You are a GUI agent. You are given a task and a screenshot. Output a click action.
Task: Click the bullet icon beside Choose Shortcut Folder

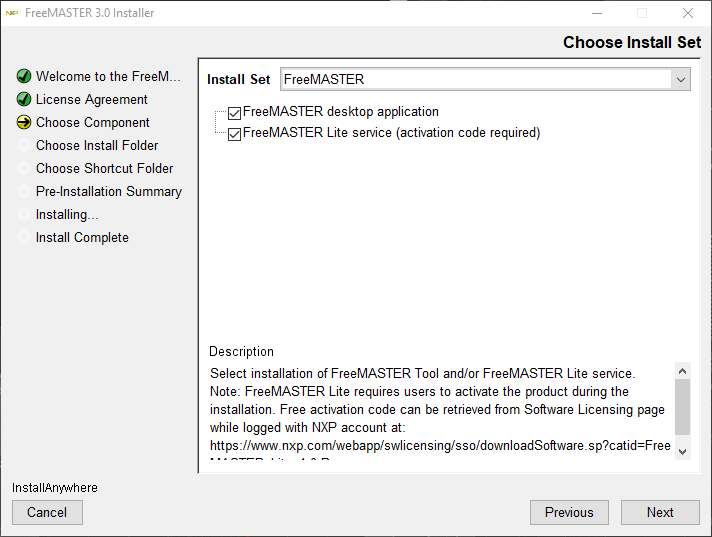point(24,168)
